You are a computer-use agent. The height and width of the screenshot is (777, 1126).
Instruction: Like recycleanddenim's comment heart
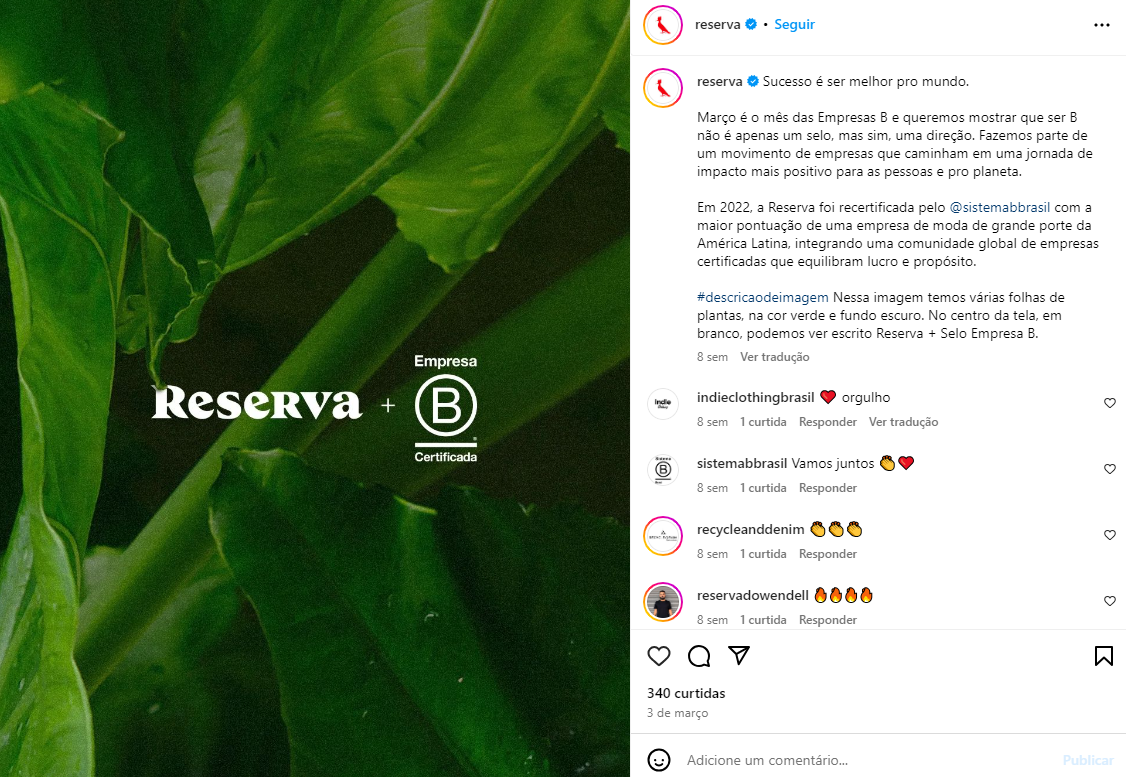tap(1109, 535)
